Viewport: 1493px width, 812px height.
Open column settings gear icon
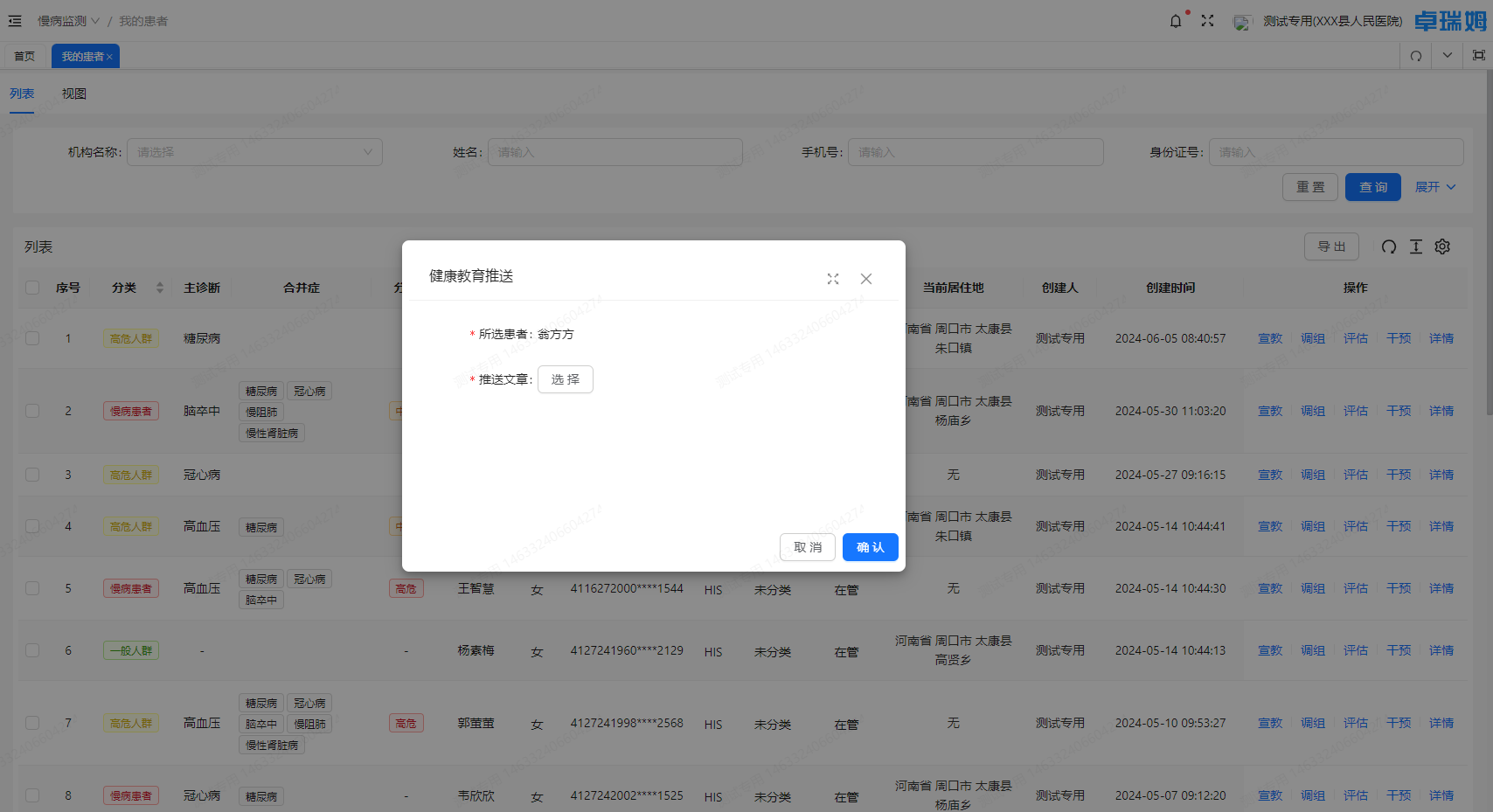(1442, 246)
